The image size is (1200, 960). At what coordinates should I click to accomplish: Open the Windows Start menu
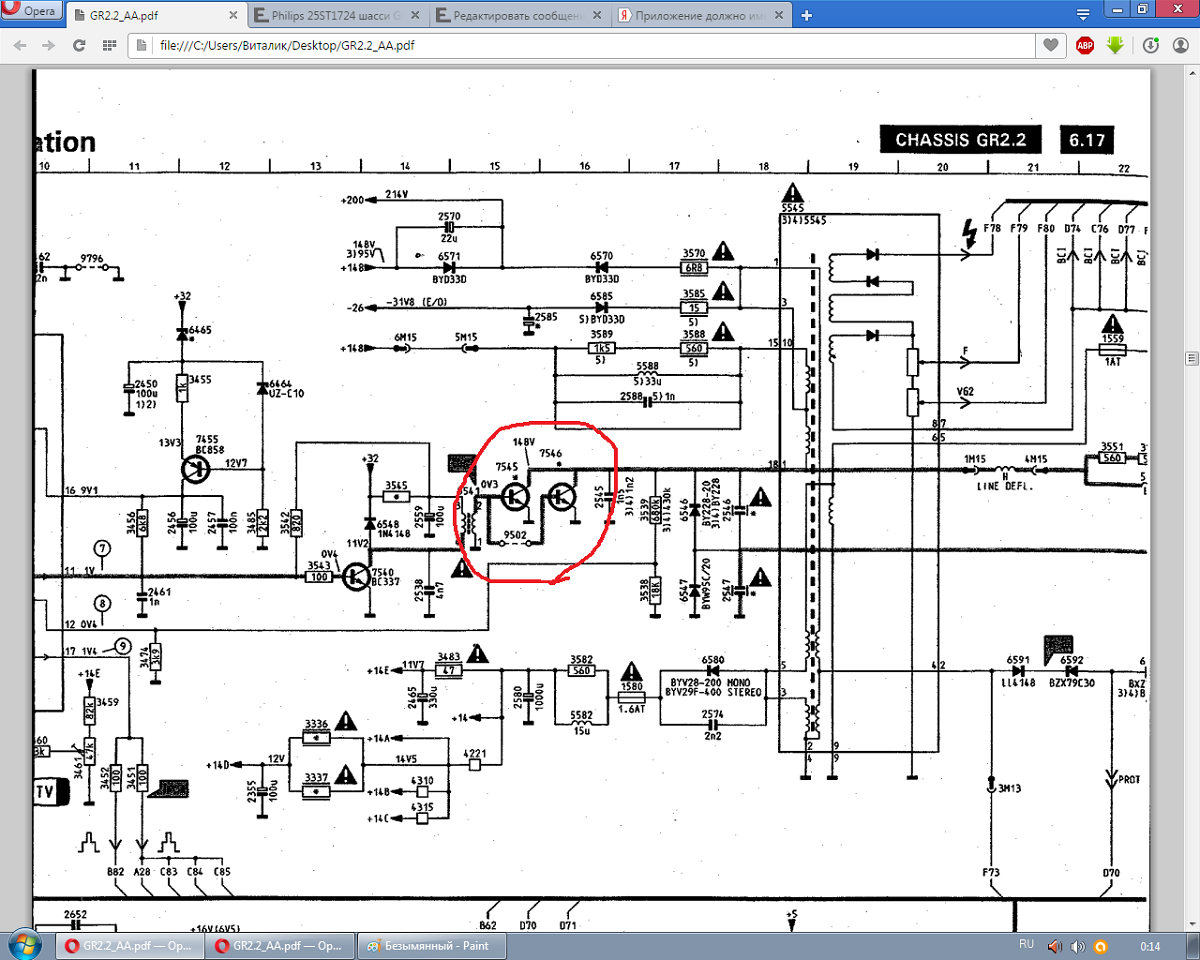23,945
